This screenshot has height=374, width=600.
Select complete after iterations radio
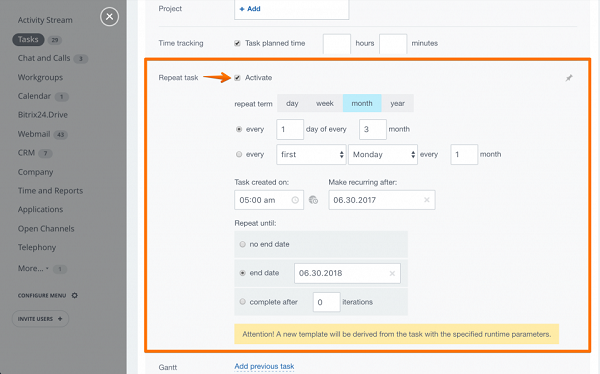pos(243,302)
